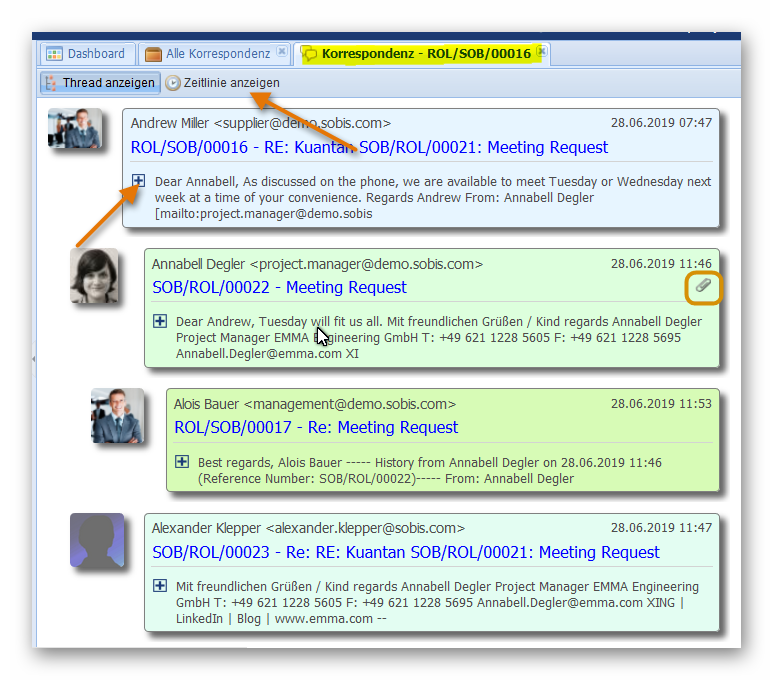Toggle Thread anzeigen view
Screen dimensions: 773x680
(99, 83)
